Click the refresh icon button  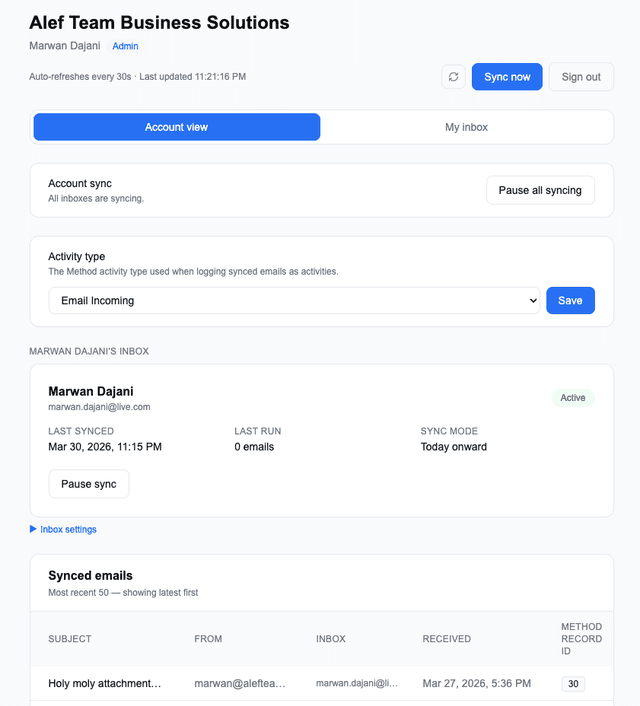click(x=453, y=77)
